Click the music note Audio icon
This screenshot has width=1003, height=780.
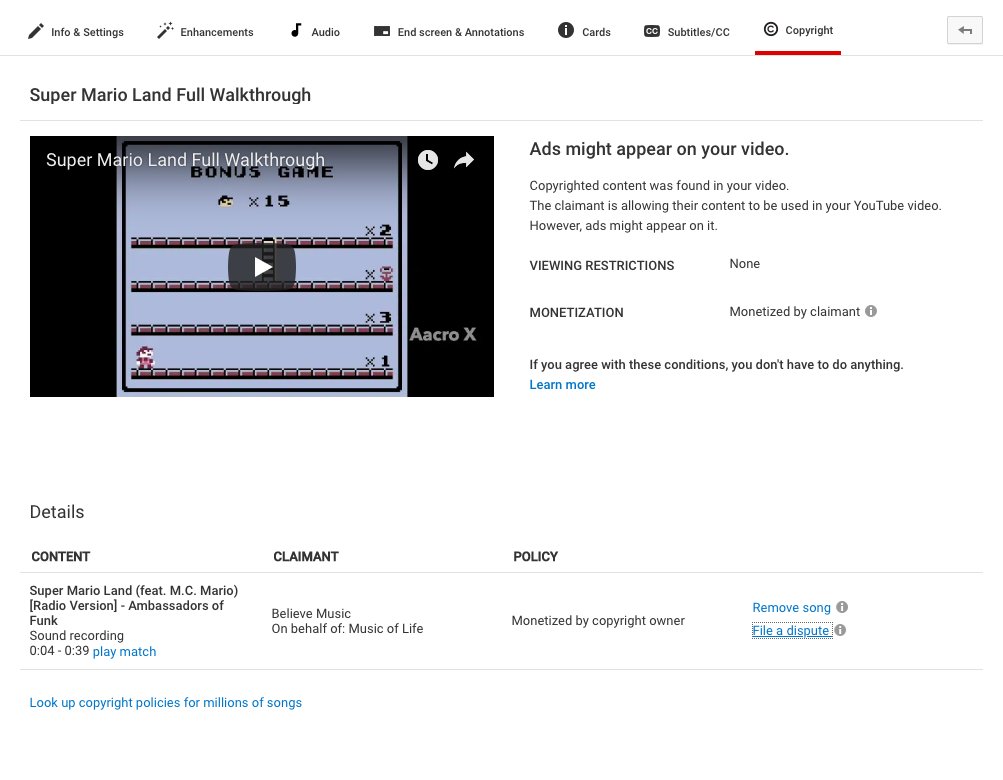(x=296, y=30)
